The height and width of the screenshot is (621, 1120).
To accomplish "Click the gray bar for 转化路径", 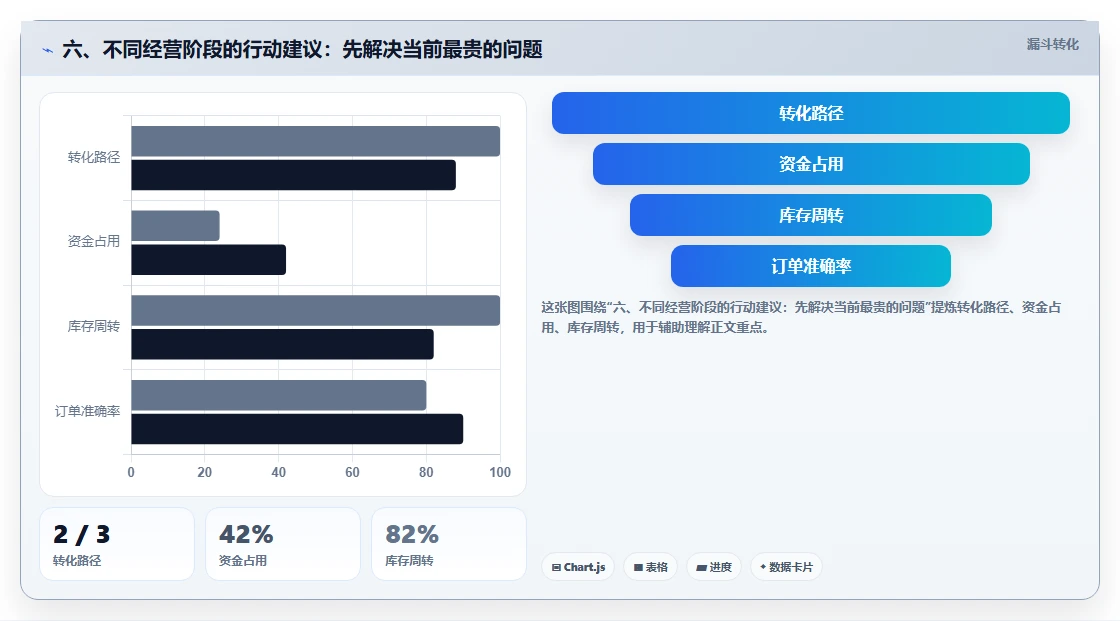I will coord(316,141).
